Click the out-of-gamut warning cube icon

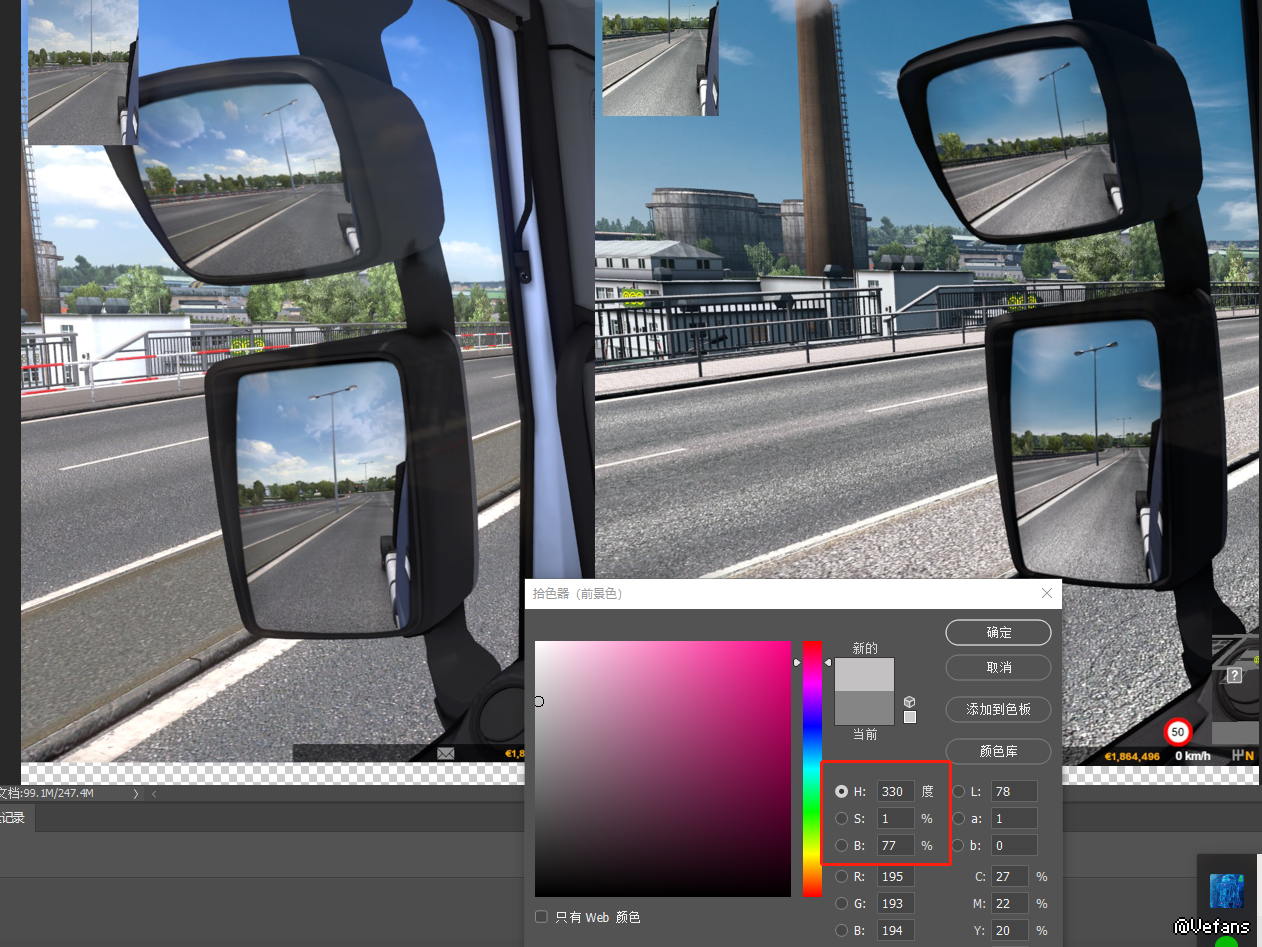[909, 702]
